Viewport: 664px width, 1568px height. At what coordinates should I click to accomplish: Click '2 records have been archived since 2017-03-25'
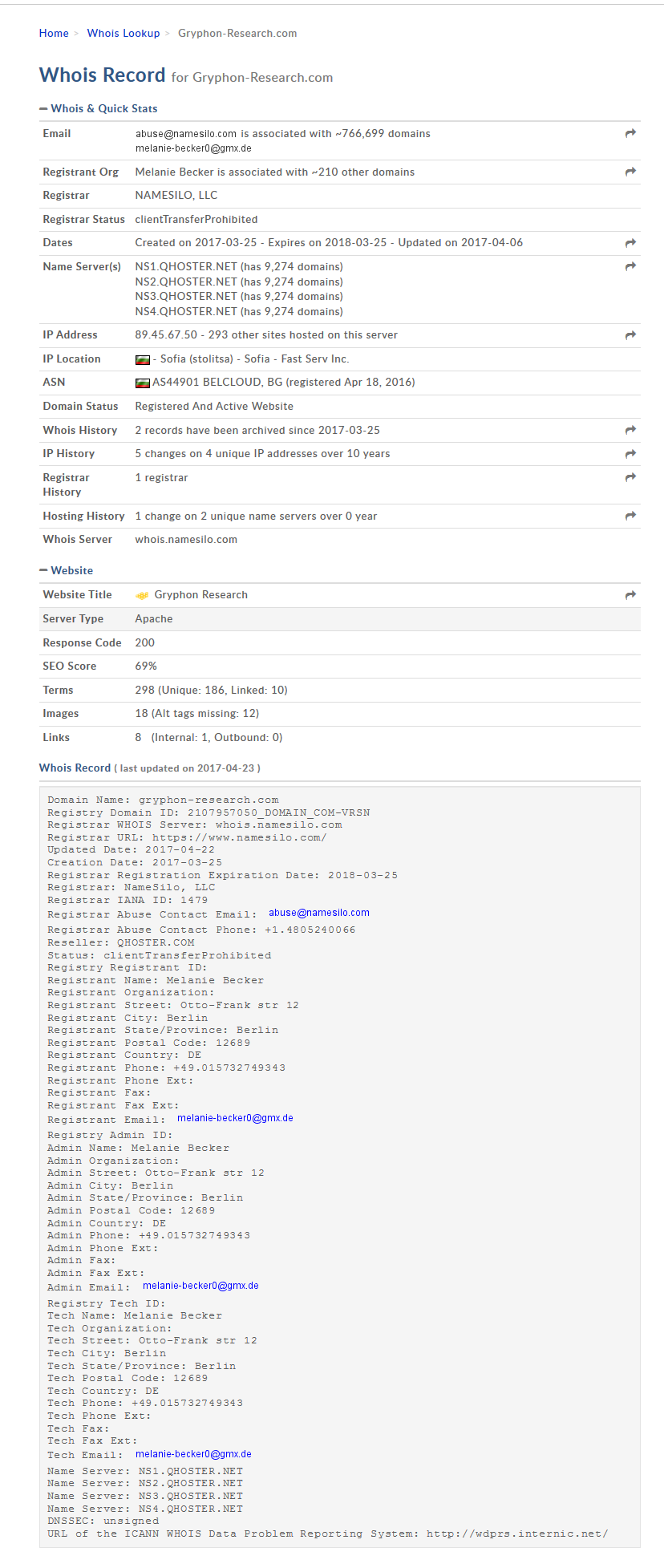[257, 430]
